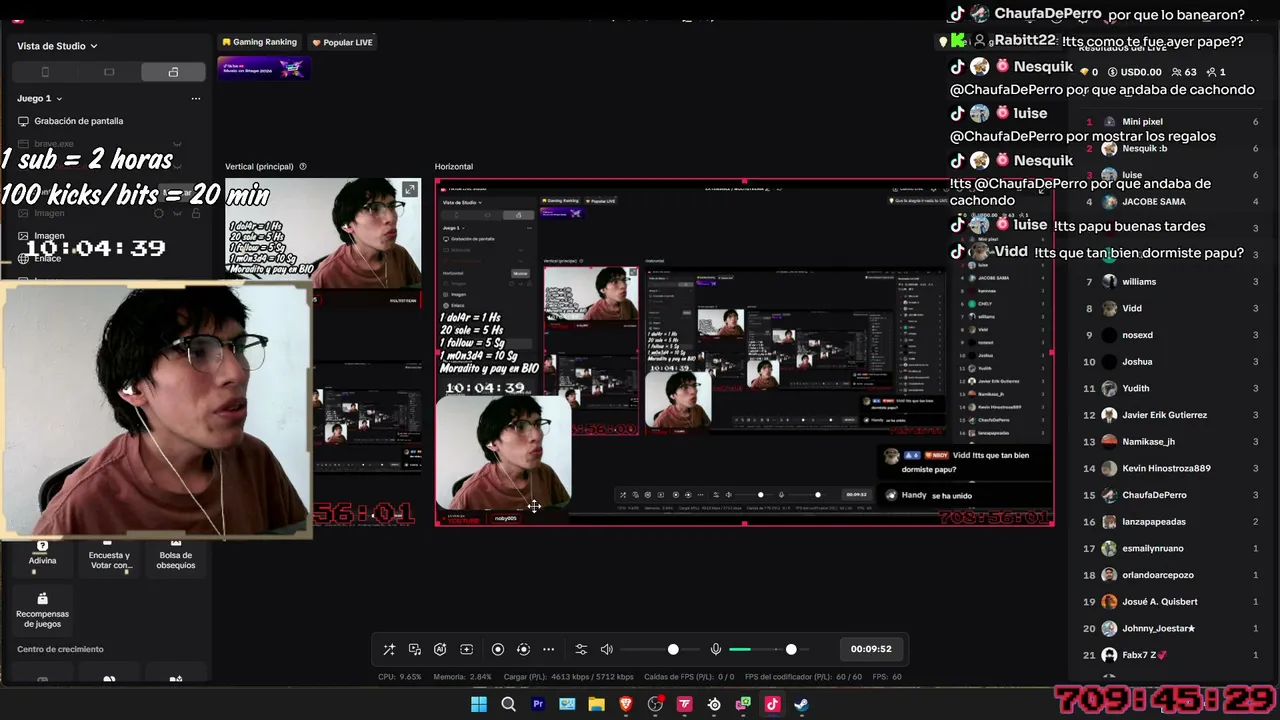This screenshot has width=1280, height=720.
Task: Open the Juego 1 scene options menu
Action: 196,98
